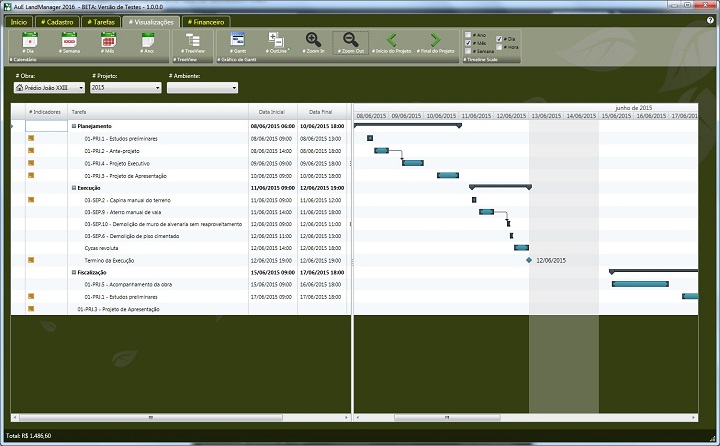
Task: Enable the Ano timeline scale checkbox
Action: point(468,35)
